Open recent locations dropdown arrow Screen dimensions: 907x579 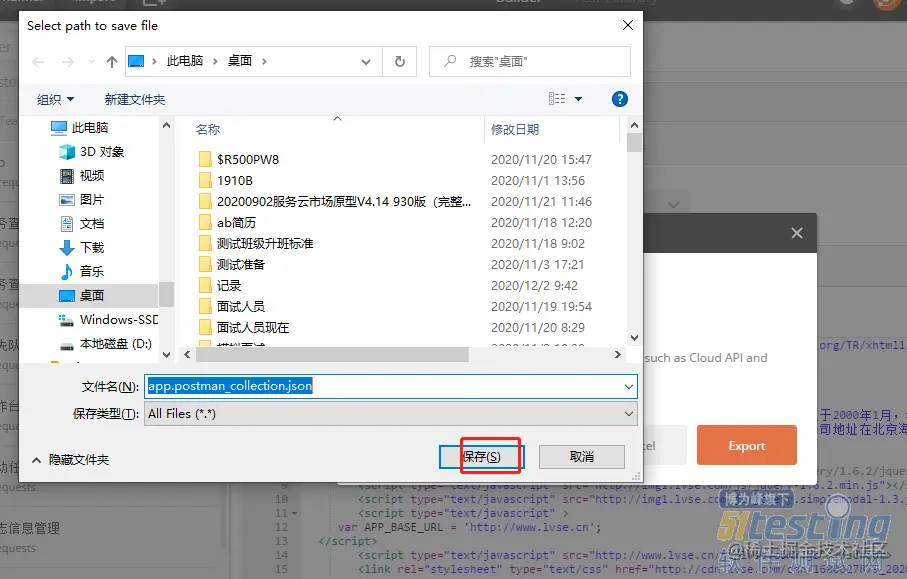coord(91,61)
